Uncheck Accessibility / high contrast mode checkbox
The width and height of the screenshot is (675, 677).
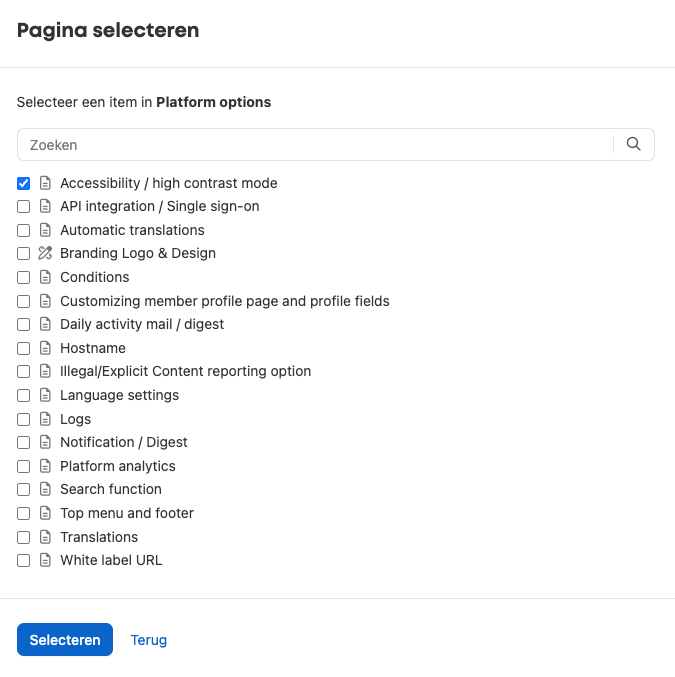pos(23,183)
